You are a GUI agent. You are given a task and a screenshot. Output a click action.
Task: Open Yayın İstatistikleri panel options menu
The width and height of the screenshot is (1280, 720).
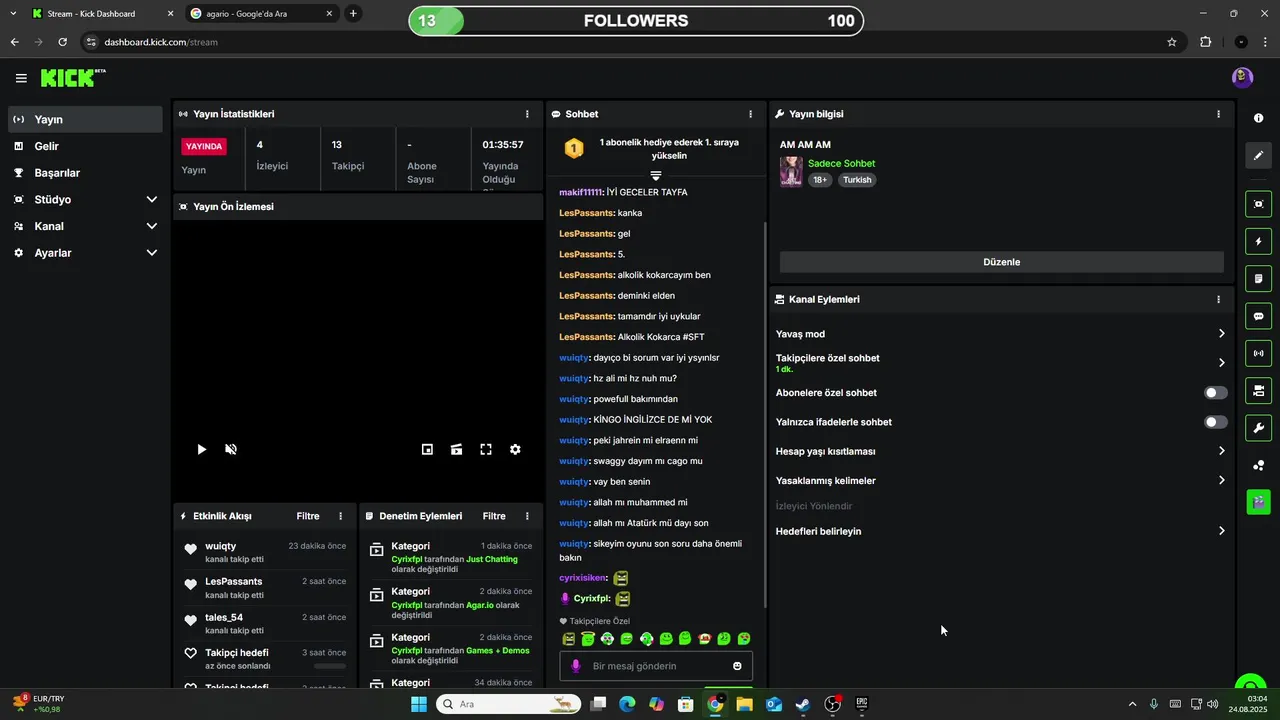pyautogui.click(x=527, y=114)
